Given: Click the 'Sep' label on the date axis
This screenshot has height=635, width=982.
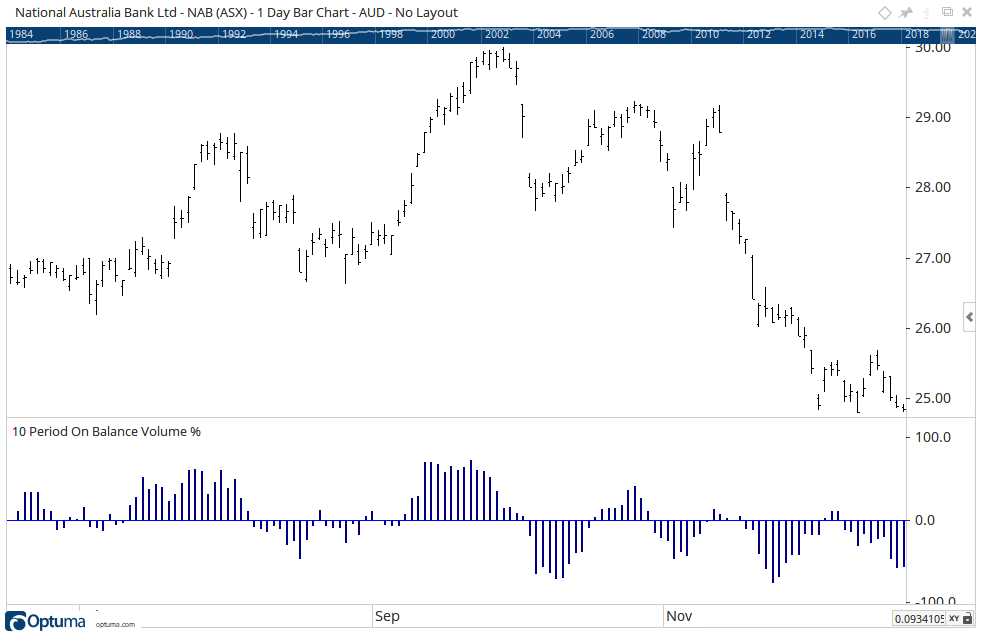Looking at the screenshot, I should click(x=387, y=616).
